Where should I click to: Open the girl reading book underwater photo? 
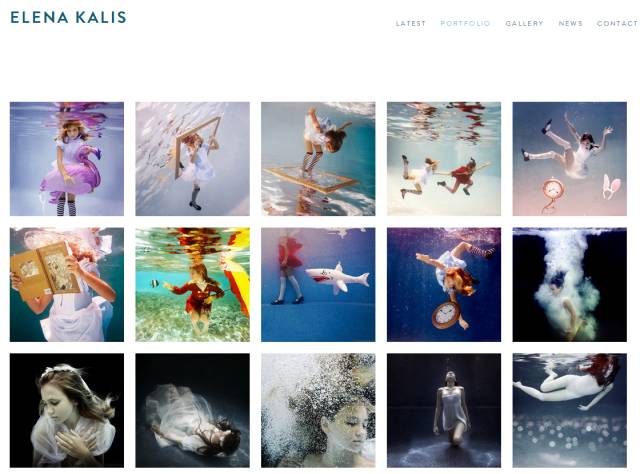point(67,285)
